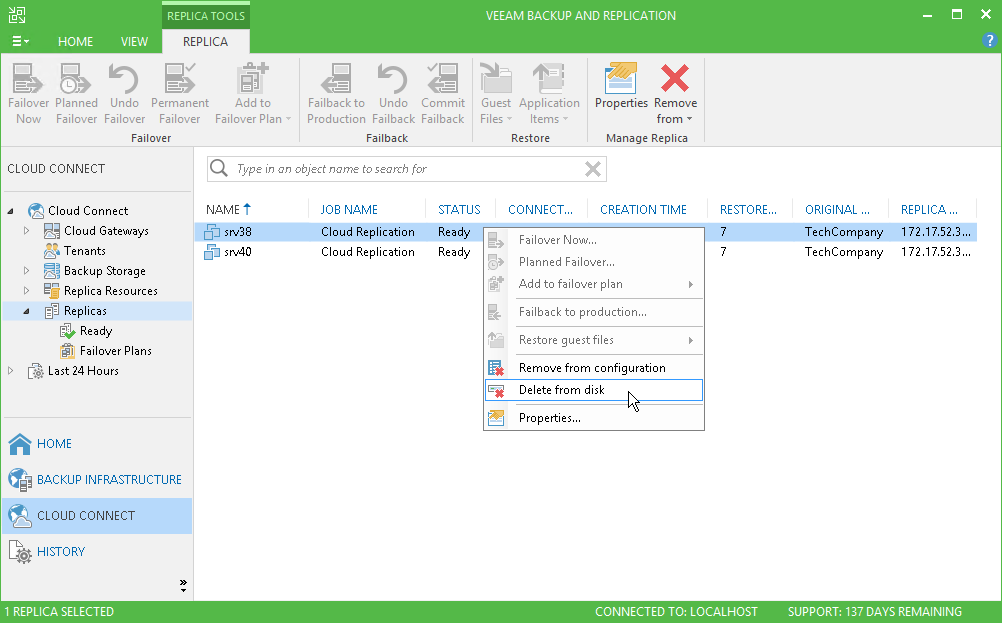Open Add to failover plan submenu
Viewport: 1002px width, 623px height.
pos(594,284)
